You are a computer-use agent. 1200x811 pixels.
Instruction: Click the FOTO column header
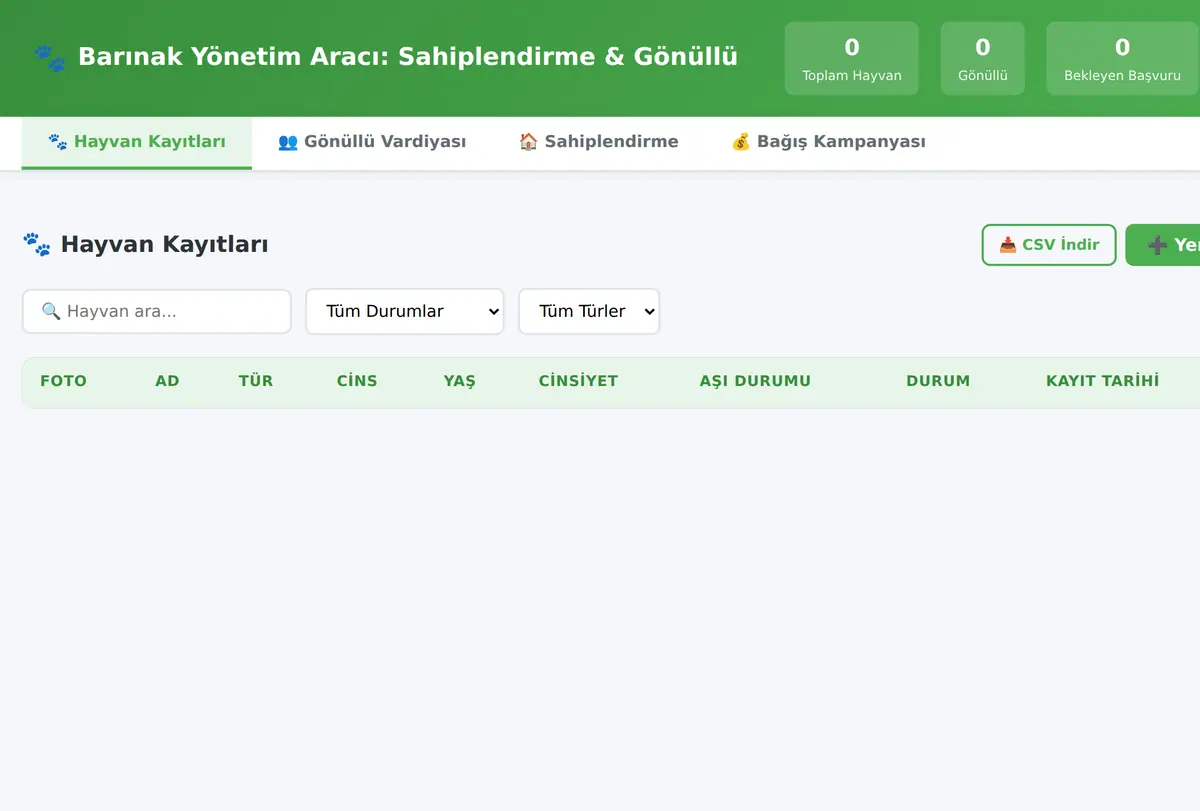coord(63,381)
